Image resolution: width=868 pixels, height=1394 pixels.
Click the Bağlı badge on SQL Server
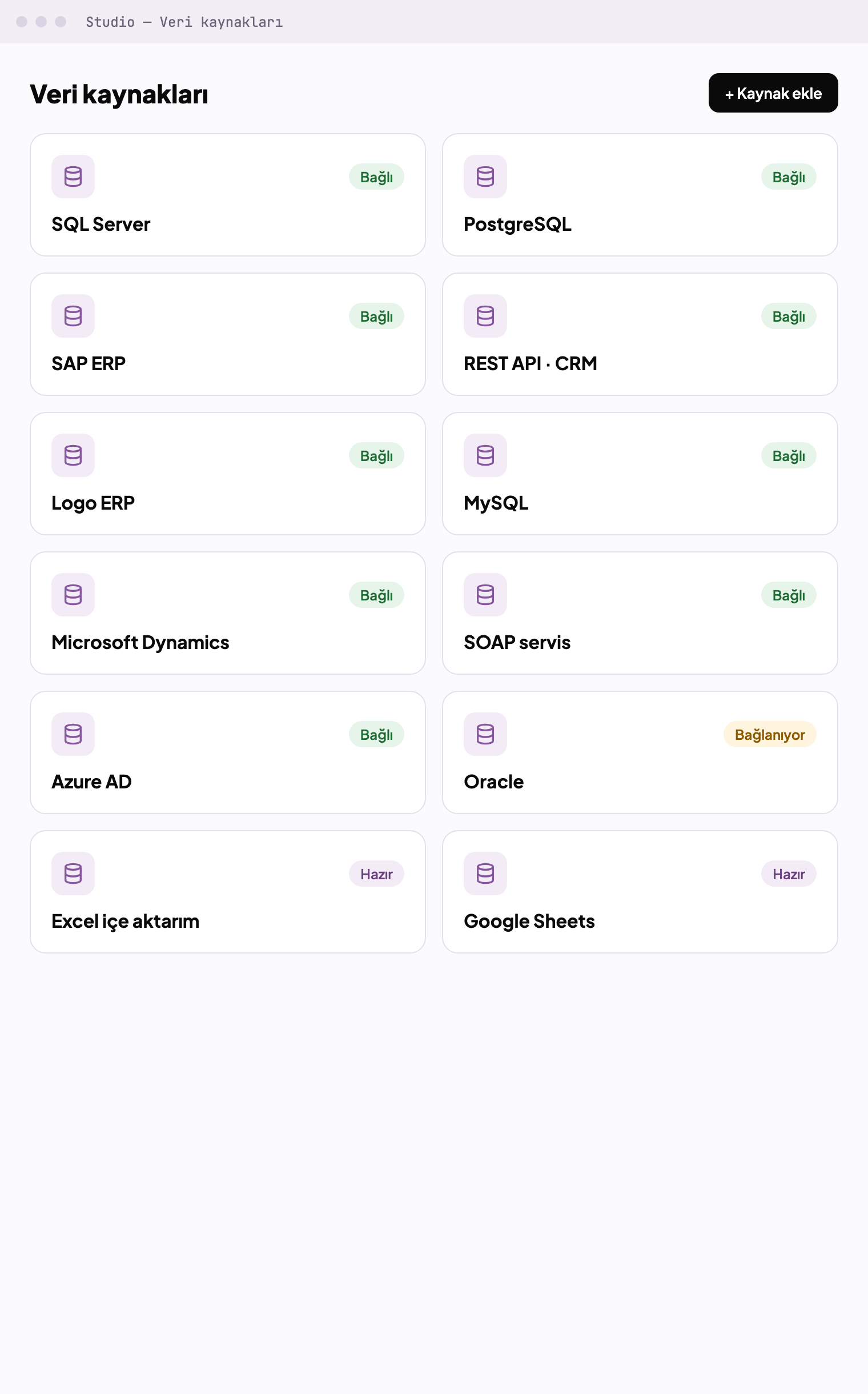376,177
